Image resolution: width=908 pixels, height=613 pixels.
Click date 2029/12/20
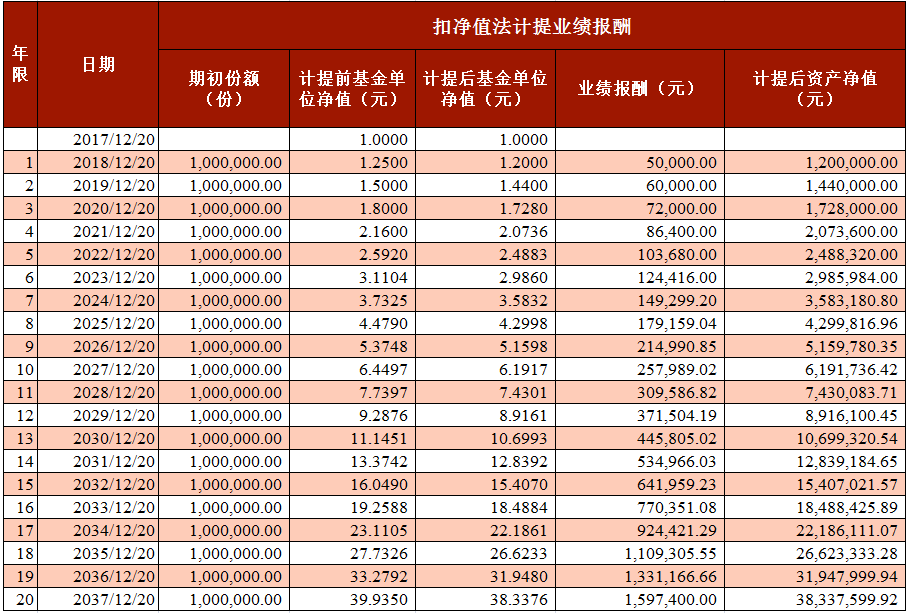click(98, 416)
